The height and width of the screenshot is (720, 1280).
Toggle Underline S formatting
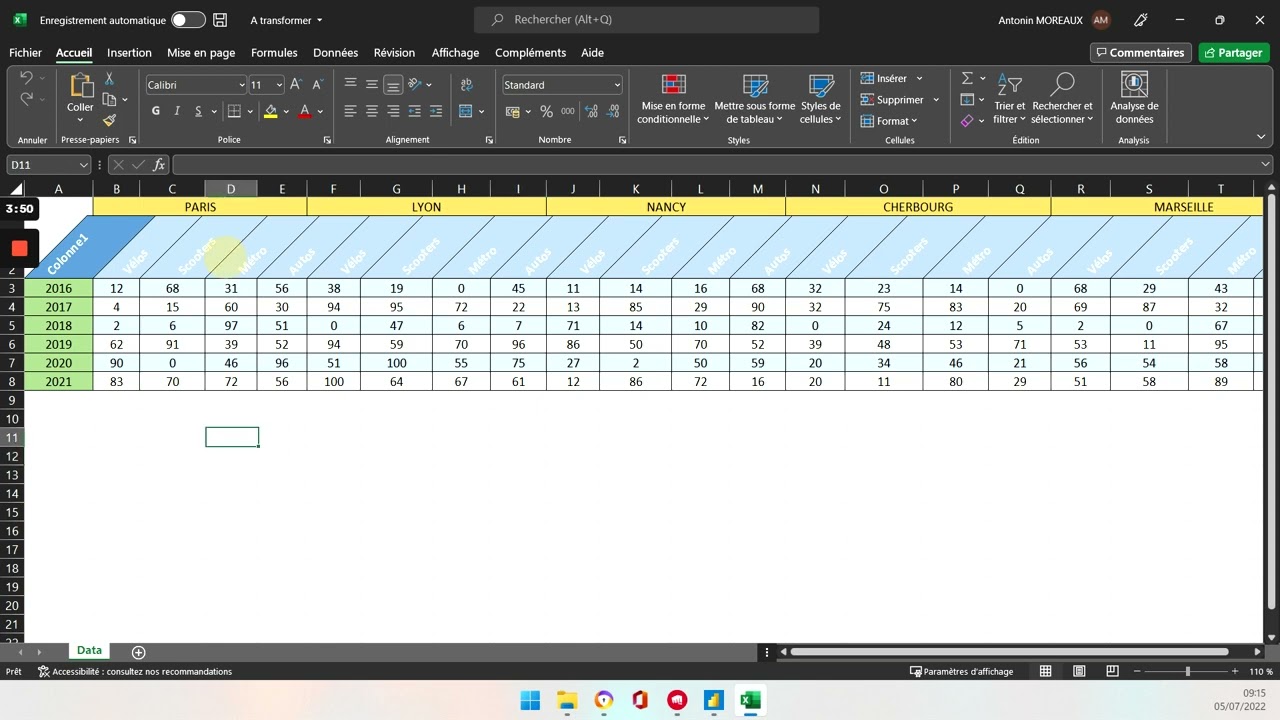tap(199, 111)
